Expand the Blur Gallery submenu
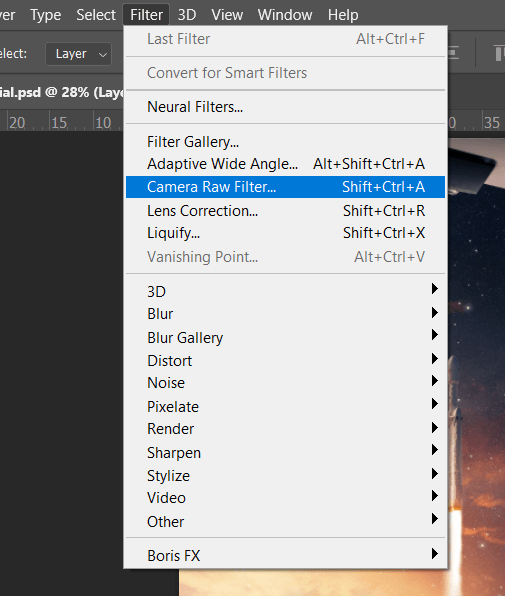Viewport: 505px width, 596px height. 285,338
